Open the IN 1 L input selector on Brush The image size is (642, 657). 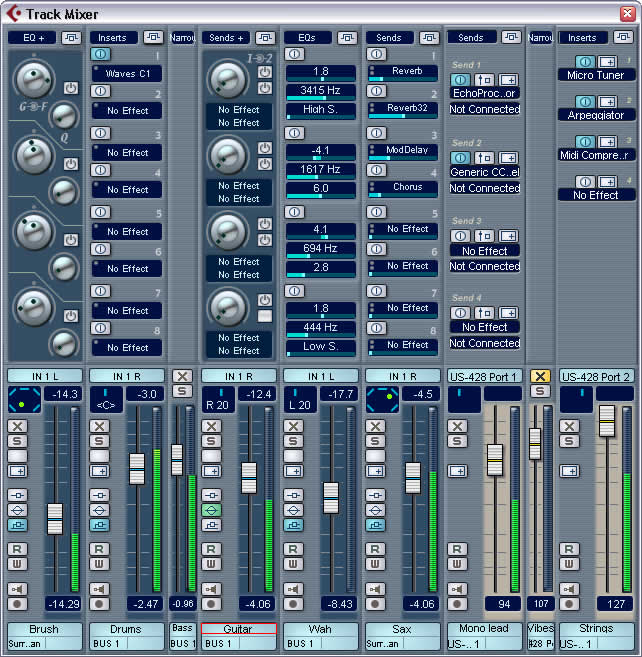[43, 376]
